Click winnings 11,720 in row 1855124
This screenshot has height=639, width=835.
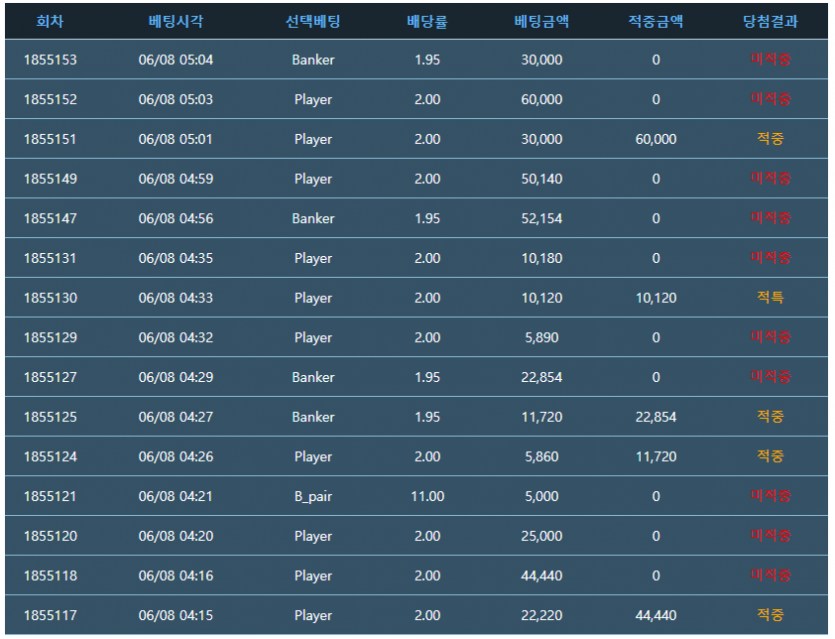click(x=656, y=456)
